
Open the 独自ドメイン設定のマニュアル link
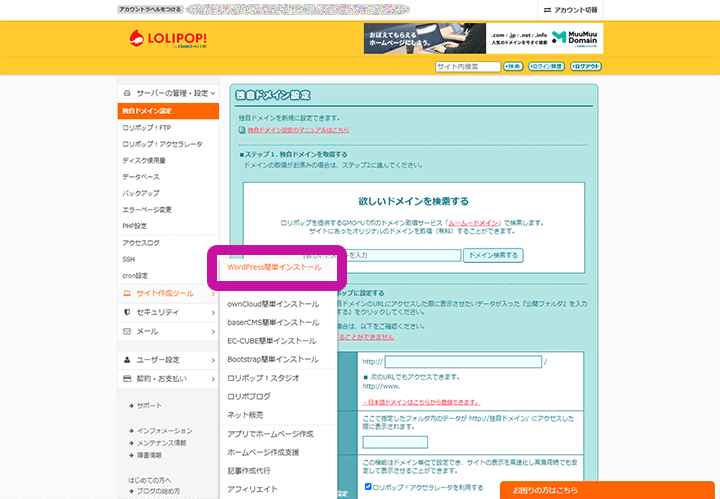(298, 130)
